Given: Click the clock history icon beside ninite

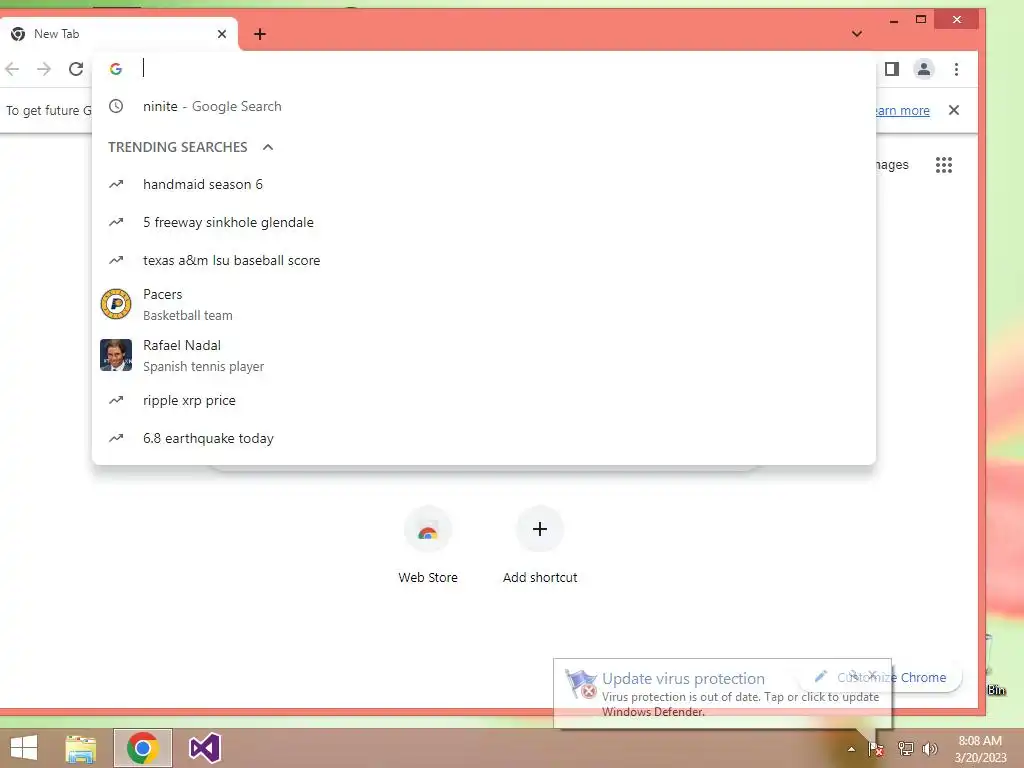Looking at the screenshot, I should tap(116, 106).
